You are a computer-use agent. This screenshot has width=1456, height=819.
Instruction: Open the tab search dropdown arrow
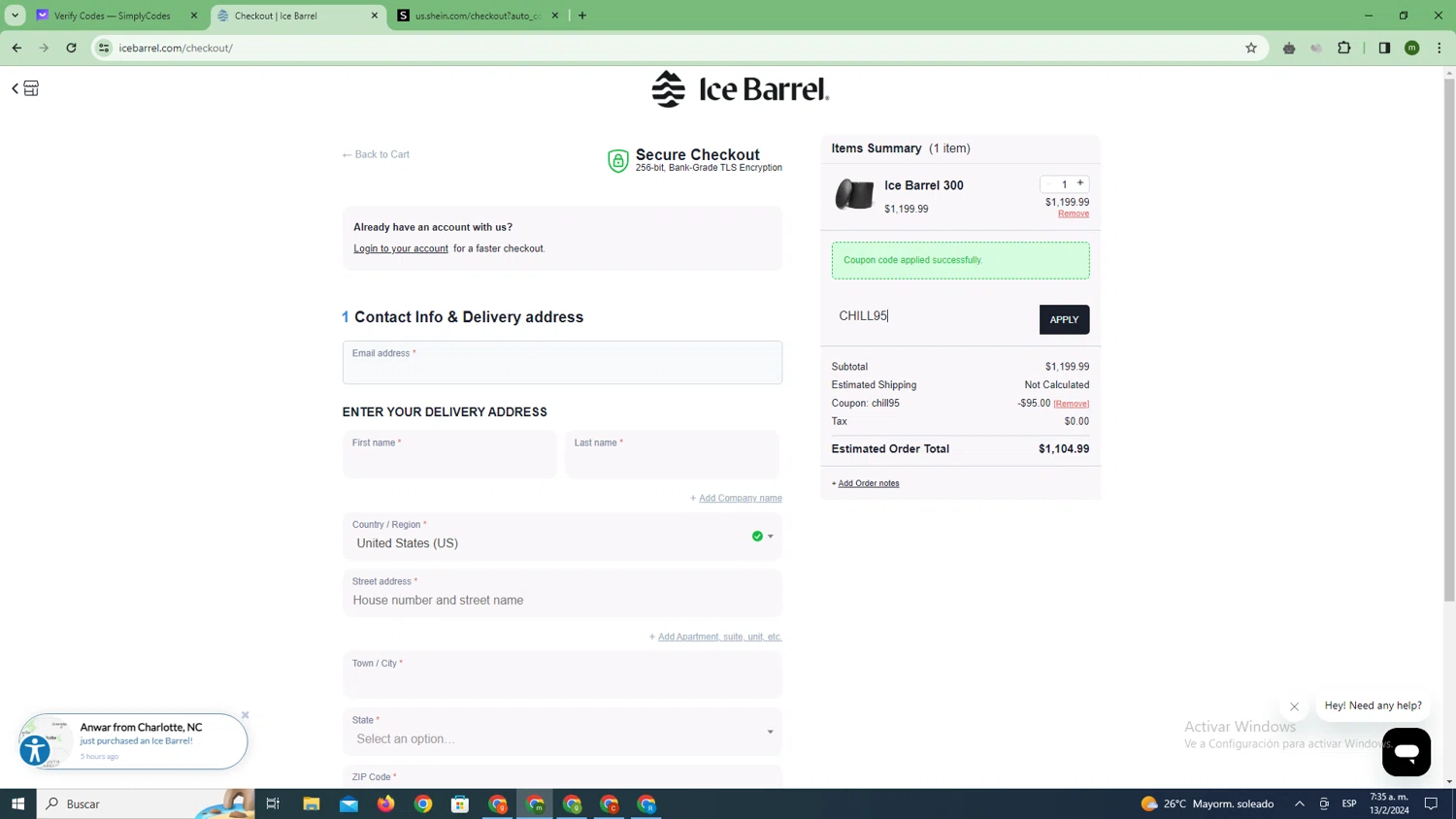15,16
